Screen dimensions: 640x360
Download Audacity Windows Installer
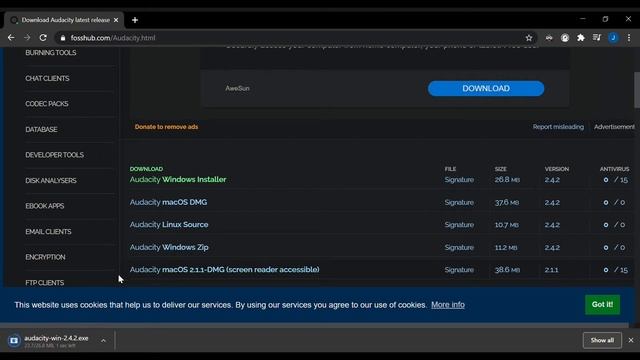(178, 180)
